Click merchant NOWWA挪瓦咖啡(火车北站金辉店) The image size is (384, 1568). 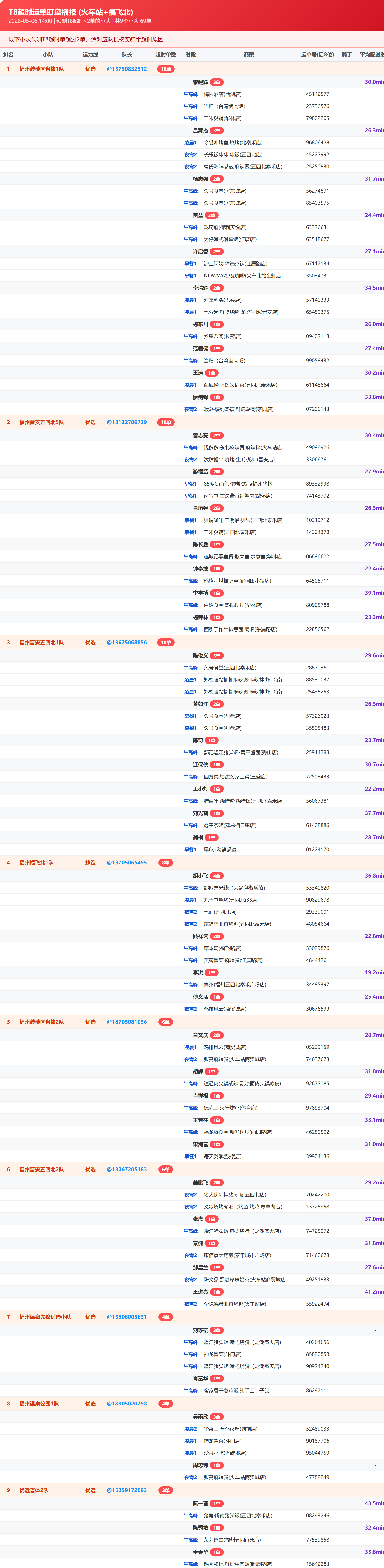tap(243, 276)
